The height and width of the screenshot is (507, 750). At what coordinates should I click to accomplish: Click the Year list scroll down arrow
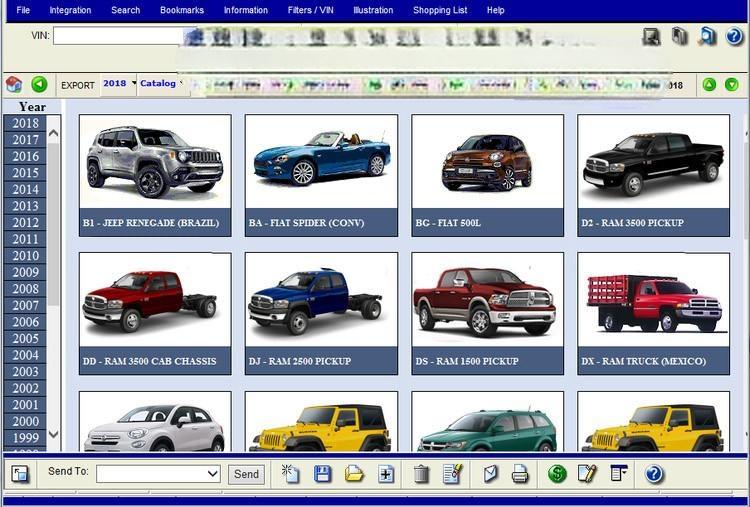point(54,435)
